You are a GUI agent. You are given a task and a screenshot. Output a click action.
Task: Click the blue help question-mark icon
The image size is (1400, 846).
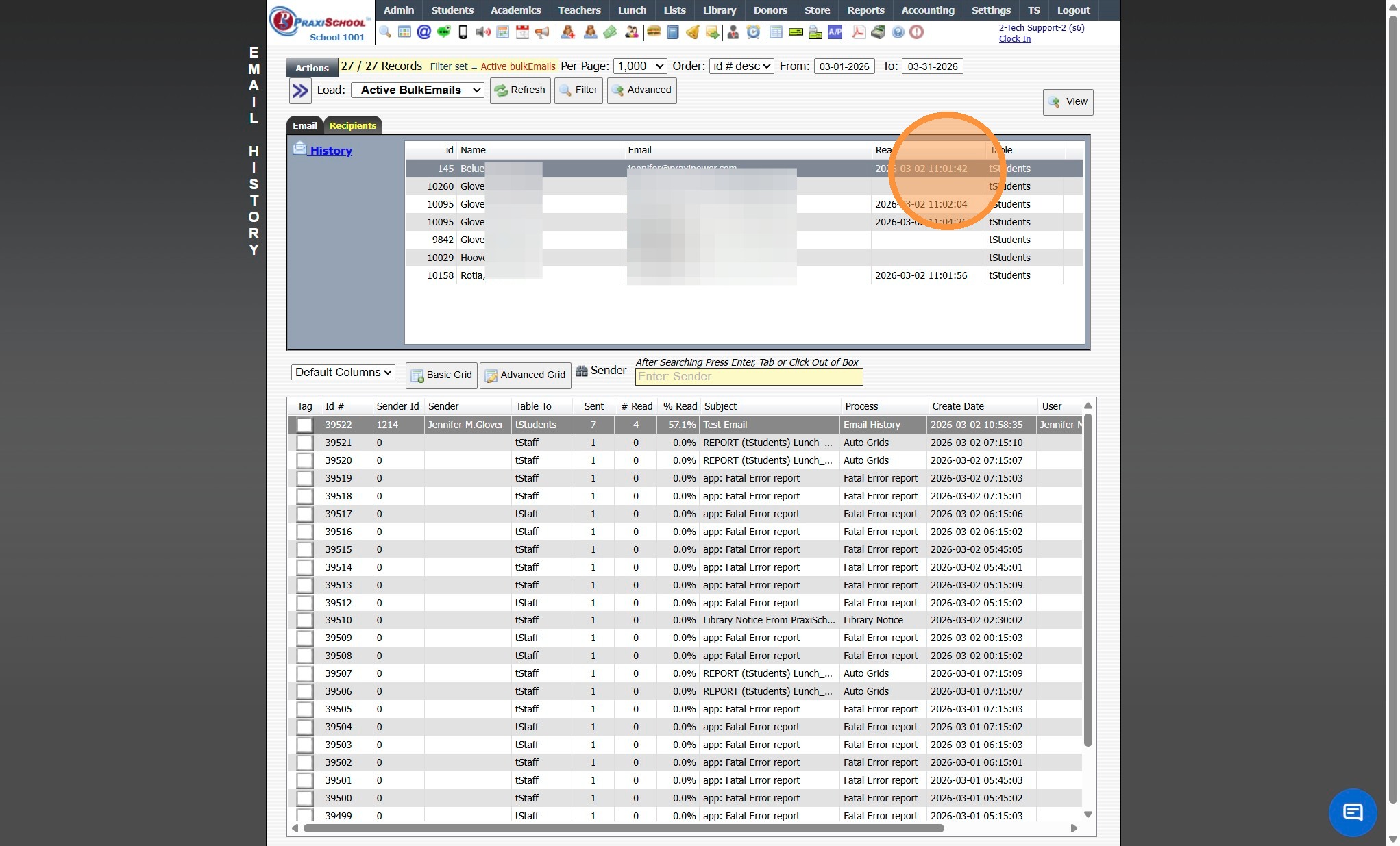tap(898, 32)
